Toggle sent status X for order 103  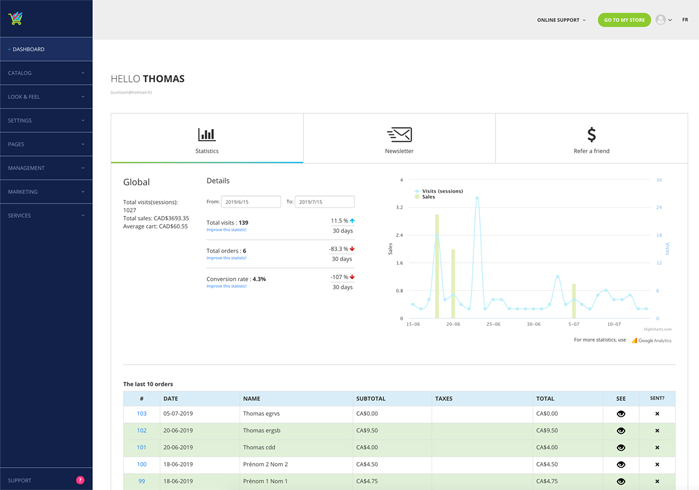[x=657, y=414]
